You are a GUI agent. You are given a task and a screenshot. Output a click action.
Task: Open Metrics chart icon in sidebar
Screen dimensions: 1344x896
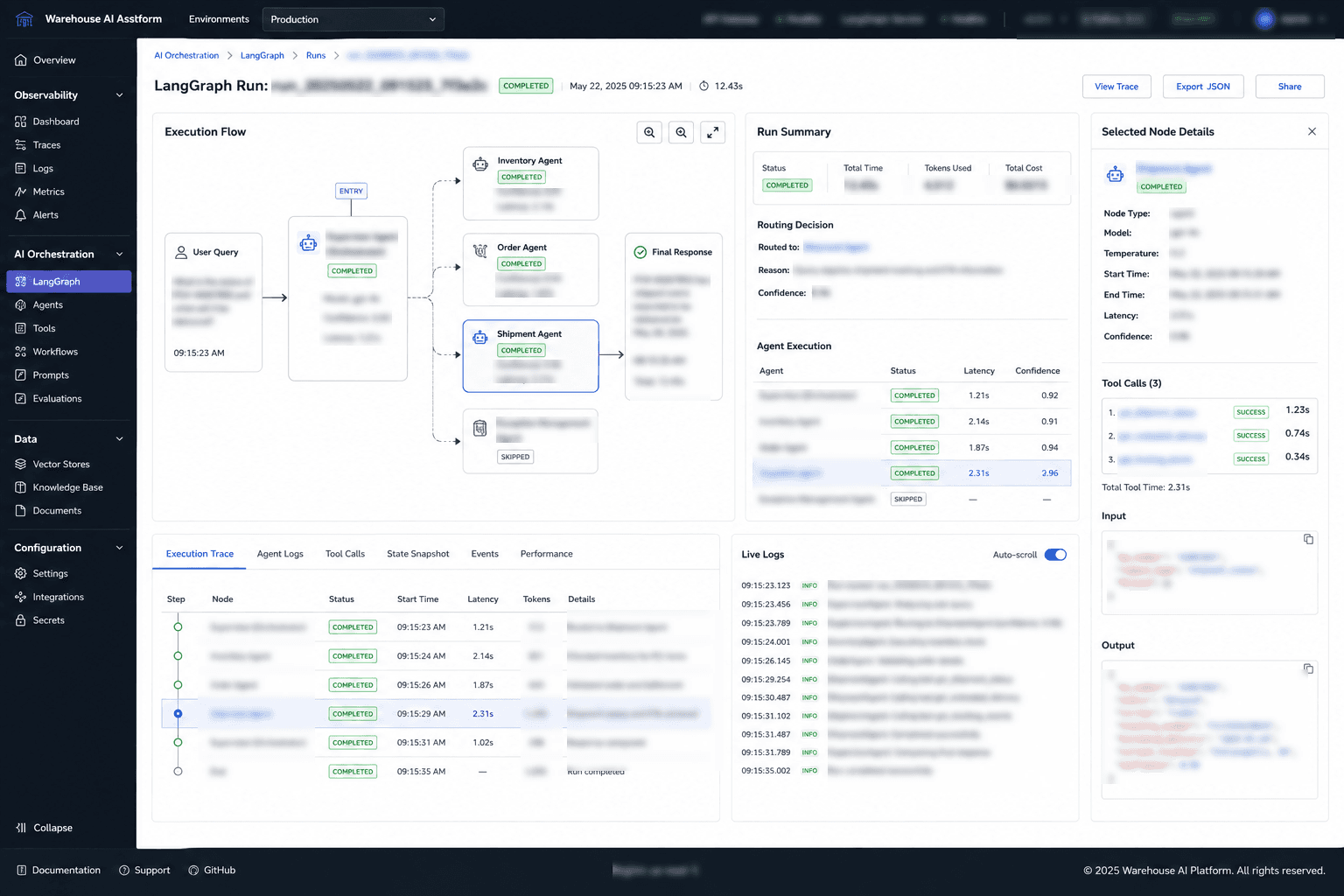pos(21,192)
